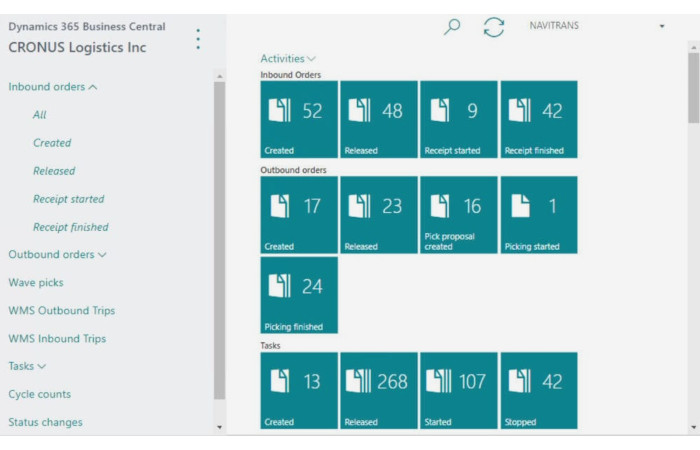Click the sidebar scrollbar down arrow
Screen dimensions: 700x450
tap(219, 427)
